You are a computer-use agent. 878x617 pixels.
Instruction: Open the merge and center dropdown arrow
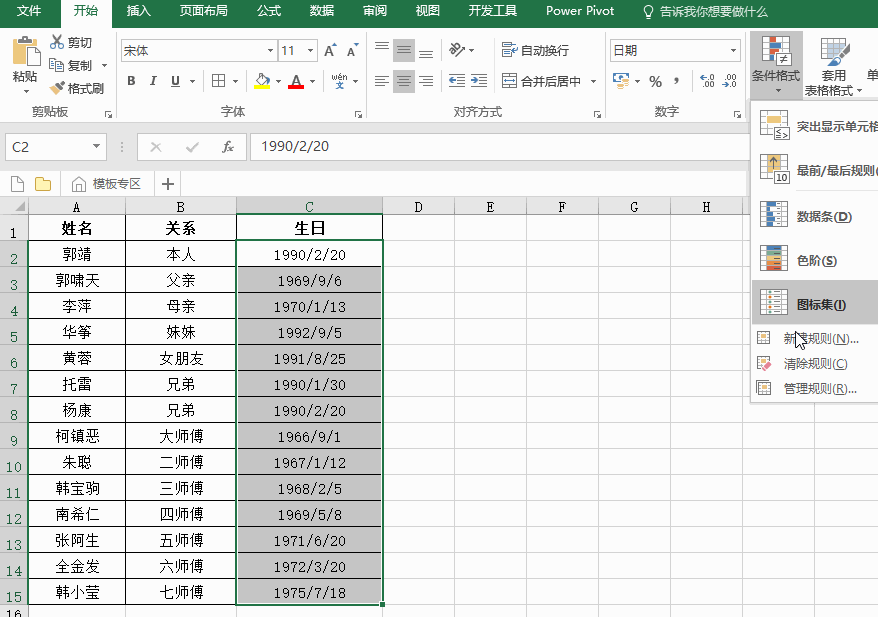(594, 81)
